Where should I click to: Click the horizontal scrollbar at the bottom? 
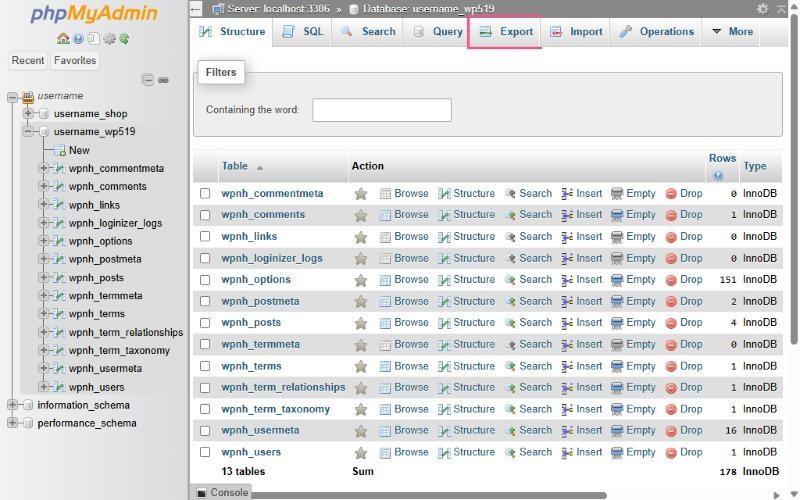point(429,495)
